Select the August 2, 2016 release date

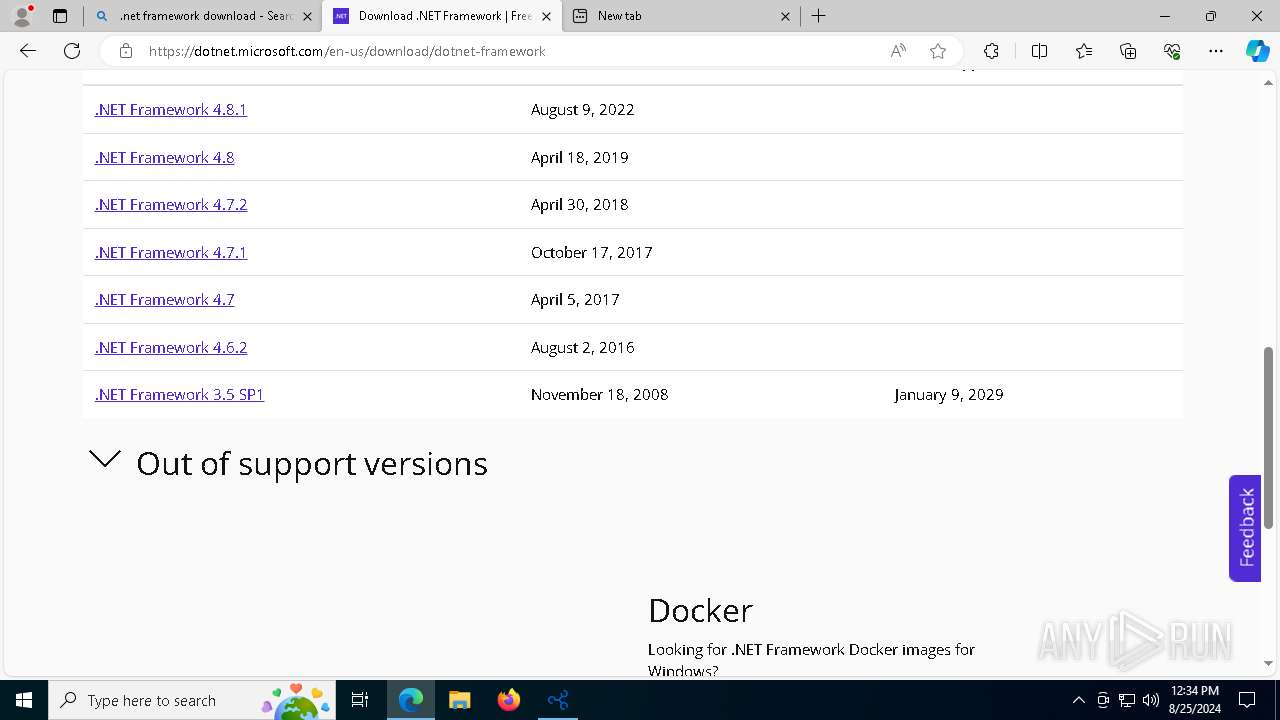point(583,347)
